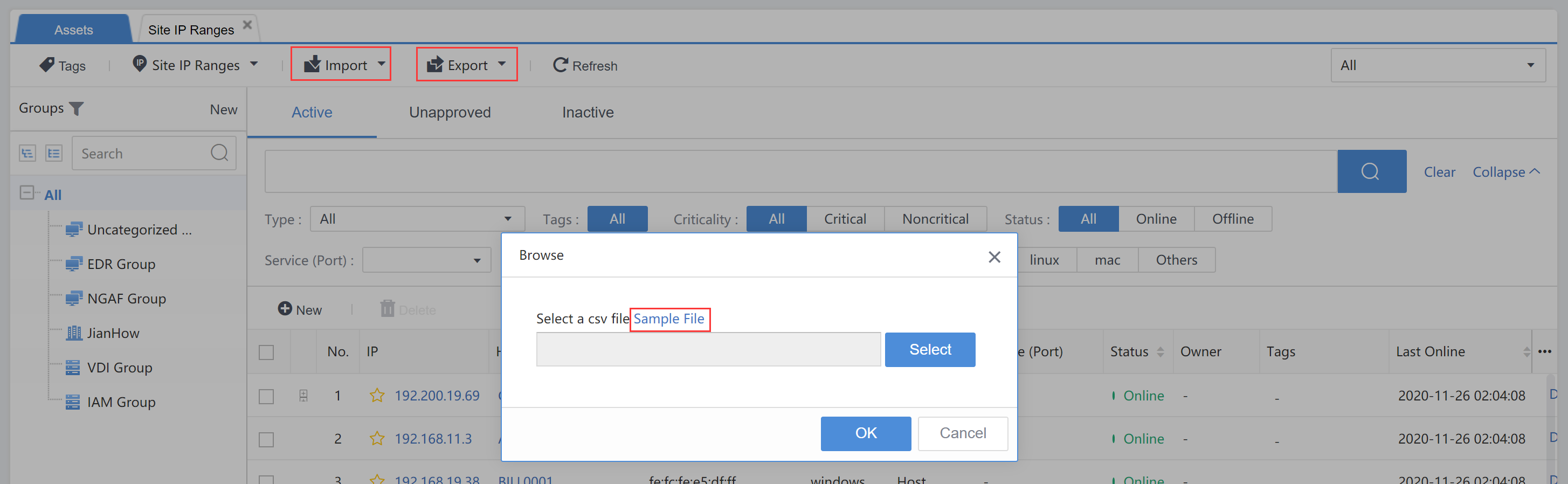Switch to tree view icon in Groups

pos(27,154)
